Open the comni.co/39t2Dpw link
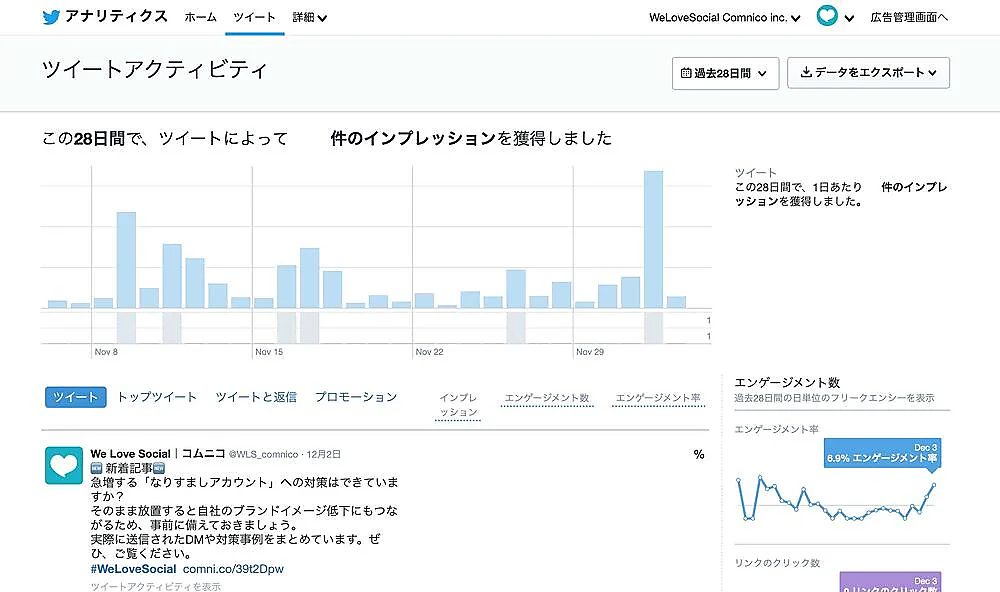The width and height of the screenshot is (1000, 592). [x=233, y=568]
